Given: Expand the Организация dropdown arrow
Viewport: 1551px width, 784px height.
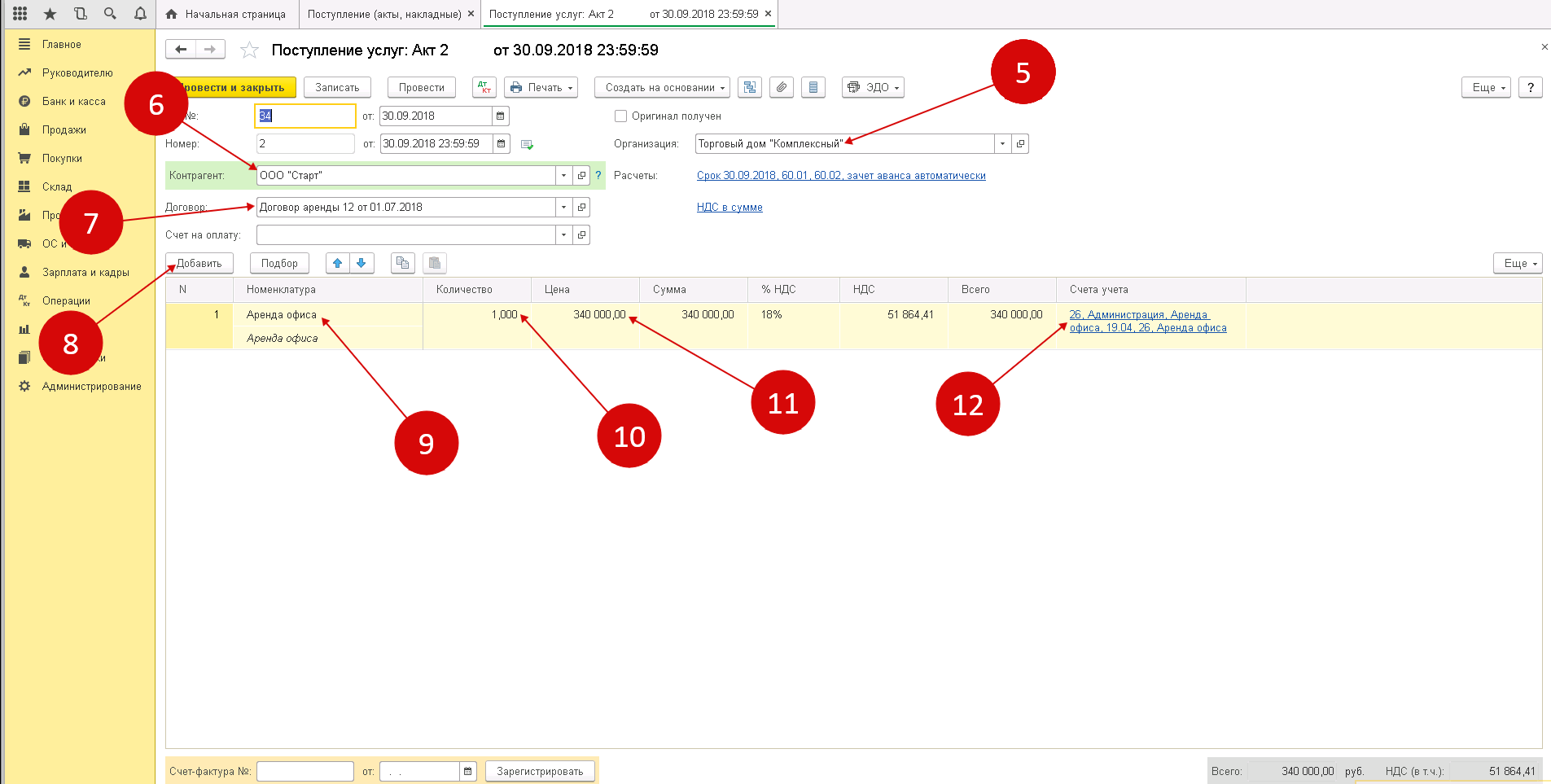Looking at the screenshot, I should (x=1002, y=144).
